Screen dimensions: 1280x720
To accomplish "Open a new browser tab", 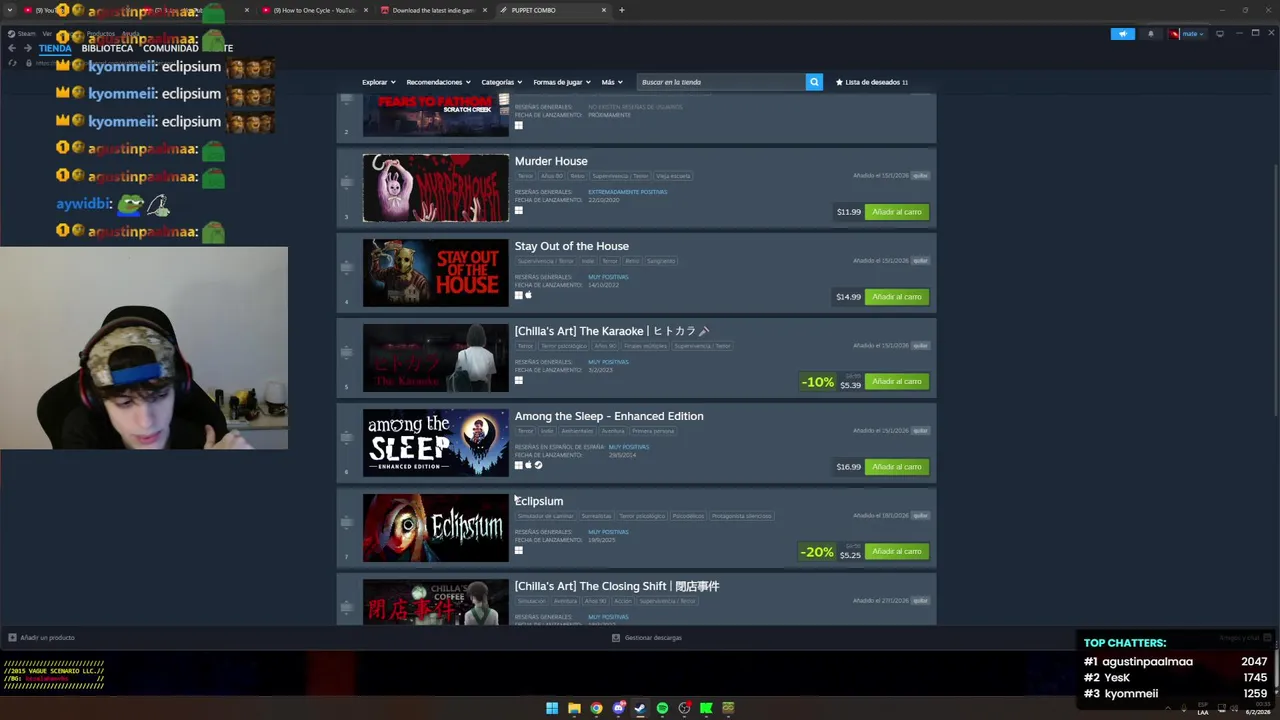I will click(x=622, y=10).
